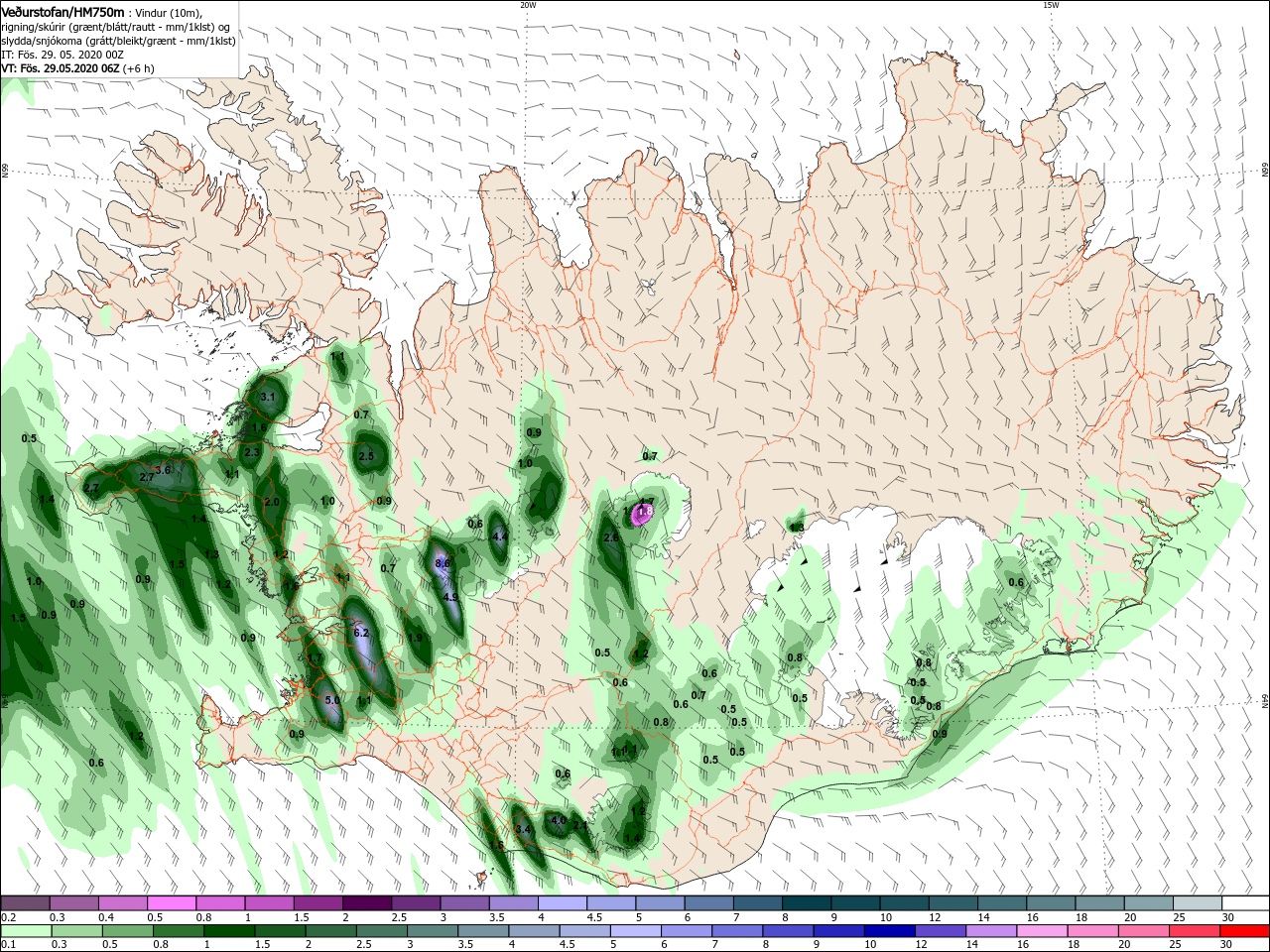Click the 4.4 precipitation value on the map

(x=500, y=536)
